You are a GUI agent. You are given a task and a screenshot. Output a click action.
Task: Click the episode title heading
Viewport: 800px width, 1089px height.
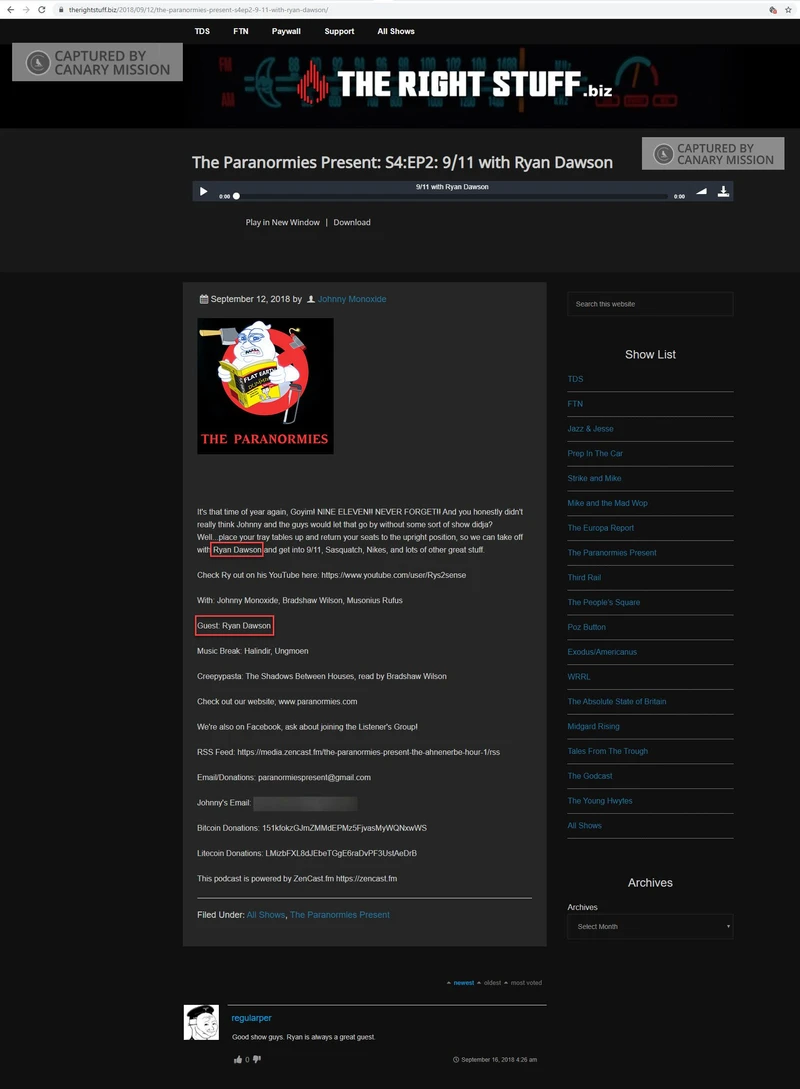click(402, 163)
